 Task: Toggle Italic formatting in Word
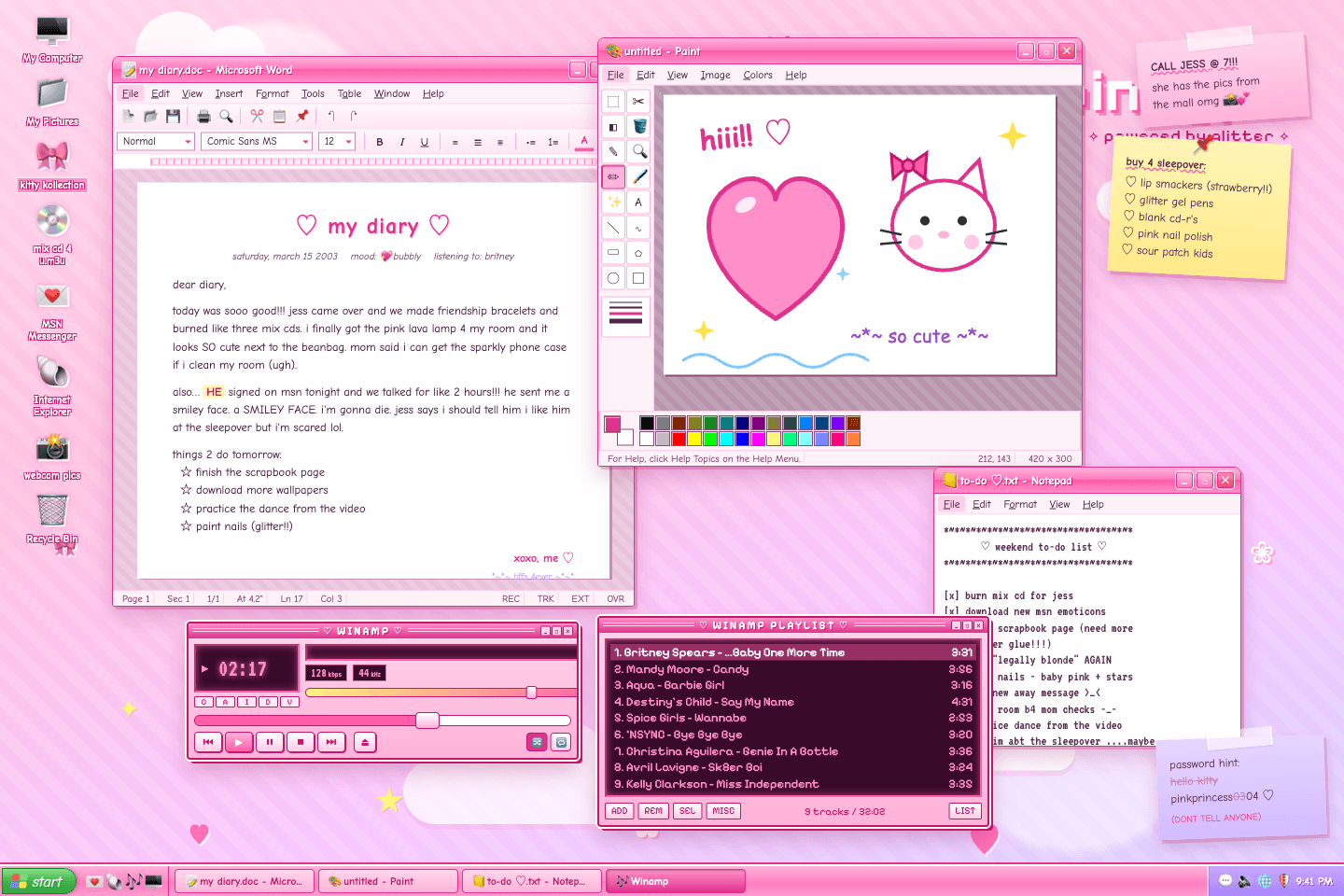(x=402, y=142)
